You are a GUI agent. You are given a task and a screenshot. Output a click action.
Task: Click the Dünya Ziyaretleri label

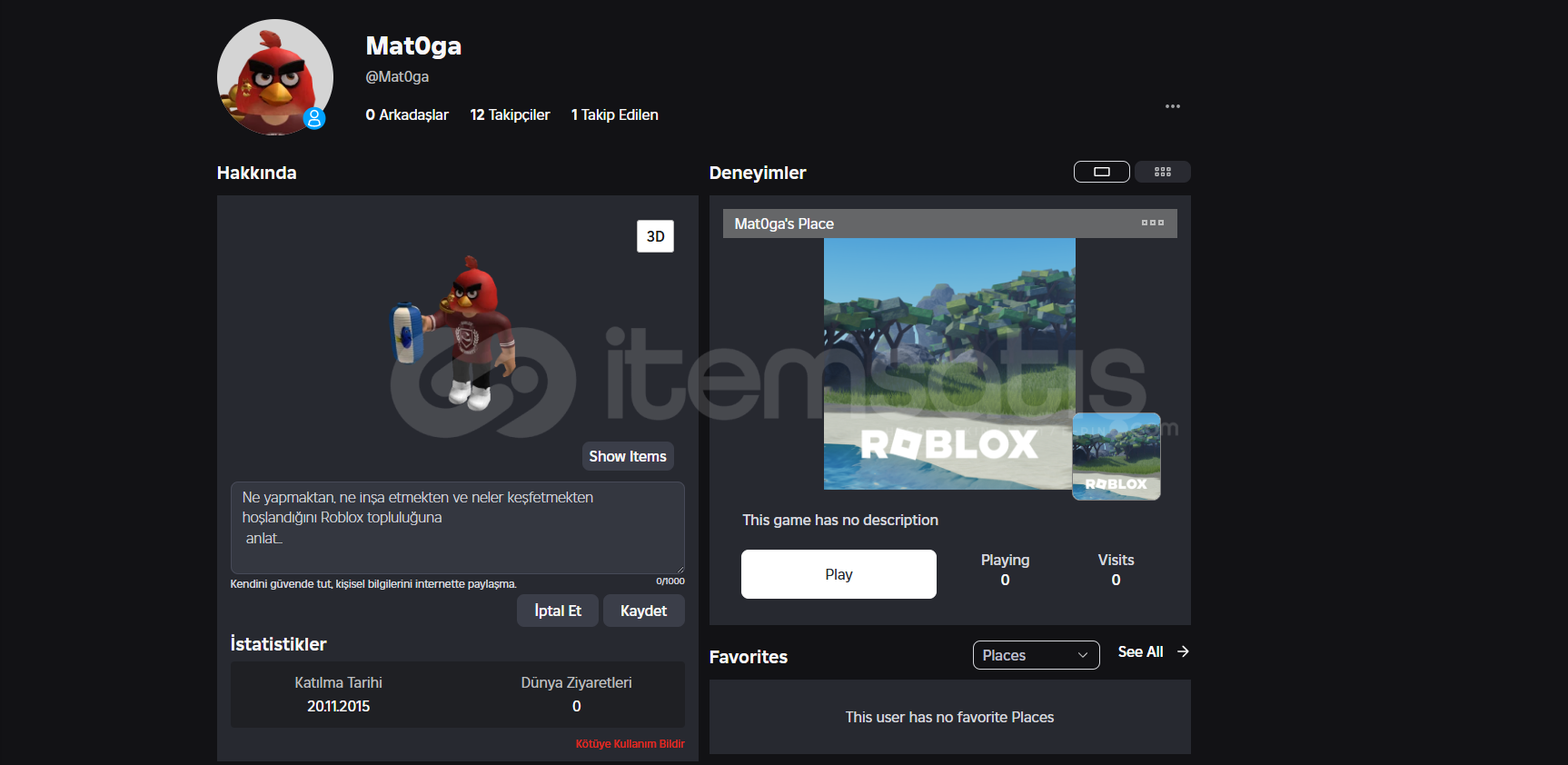click(x=576, y=682)
